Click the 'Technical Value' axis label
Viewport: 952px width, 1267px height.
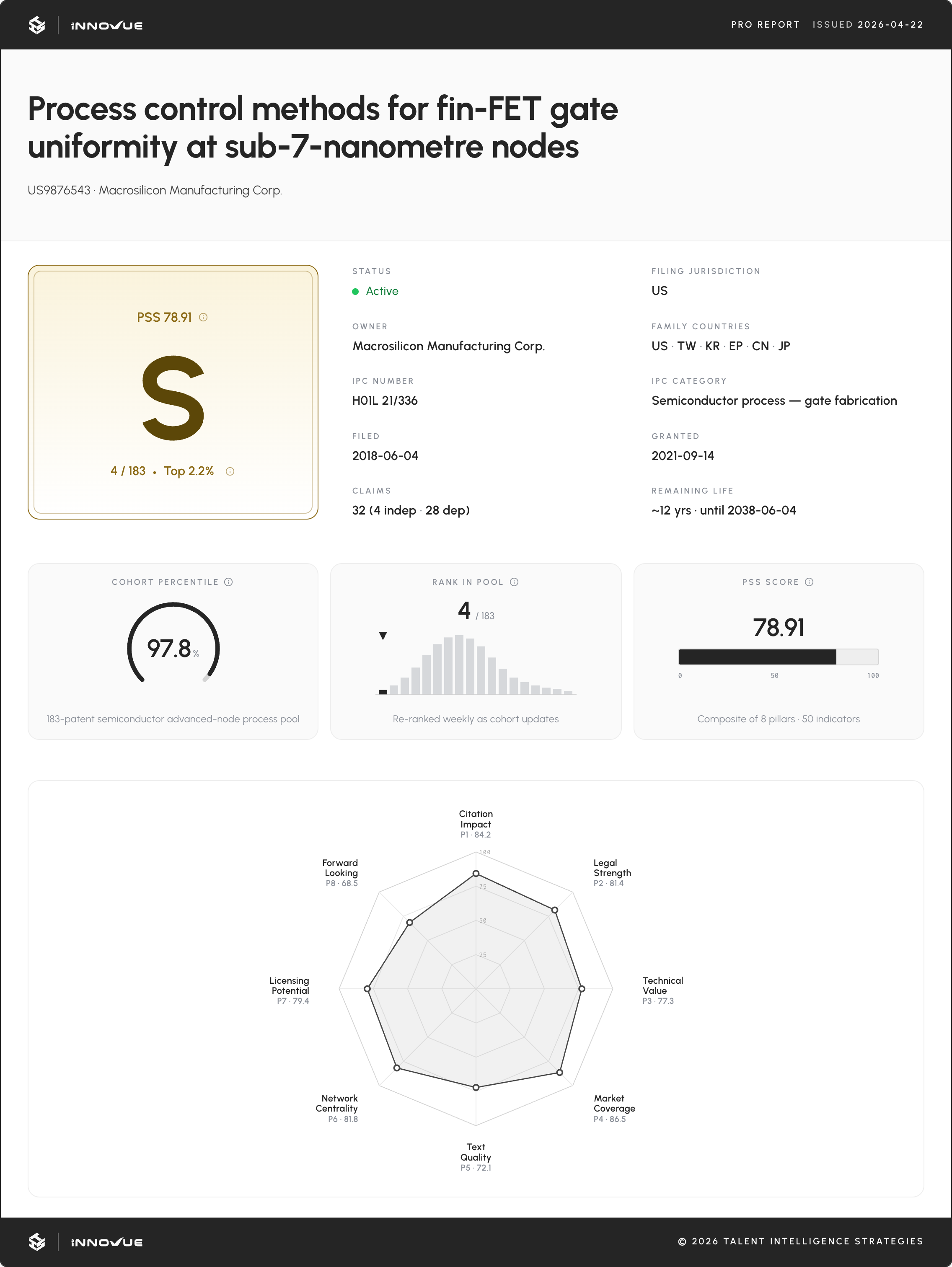coord(663,986)
